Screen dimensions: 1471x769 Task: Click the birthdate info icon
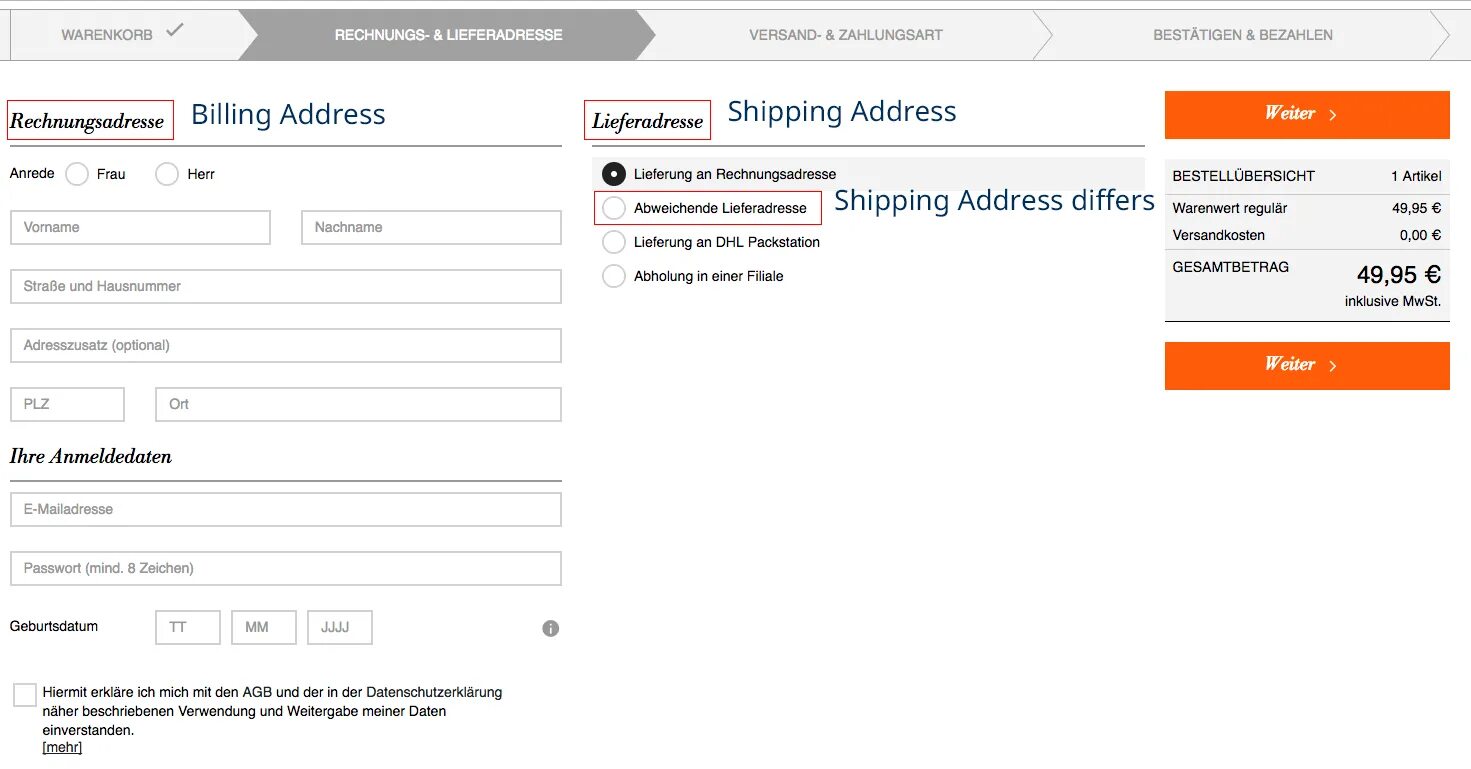pos(550,629)
